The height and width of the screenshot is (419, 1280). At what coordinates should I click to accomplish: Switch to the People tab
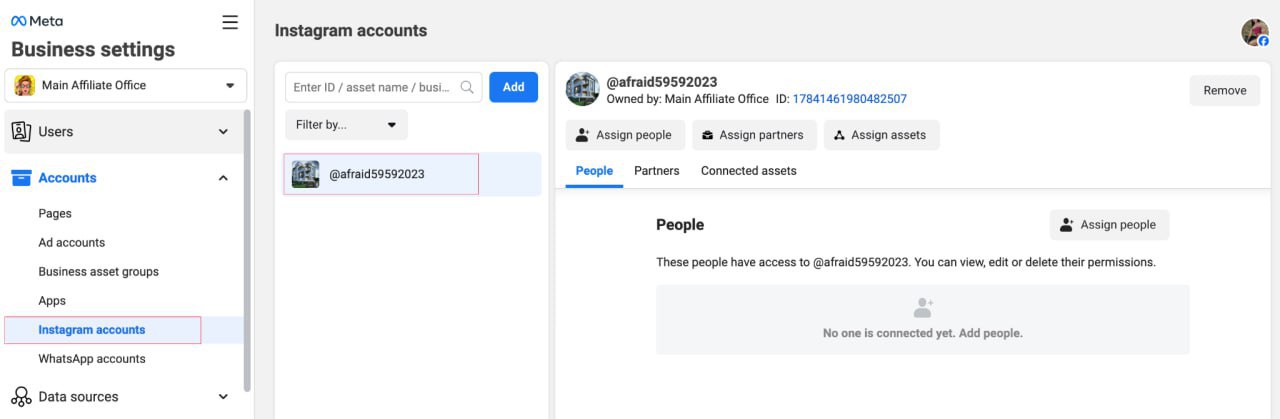pos(594,171)
